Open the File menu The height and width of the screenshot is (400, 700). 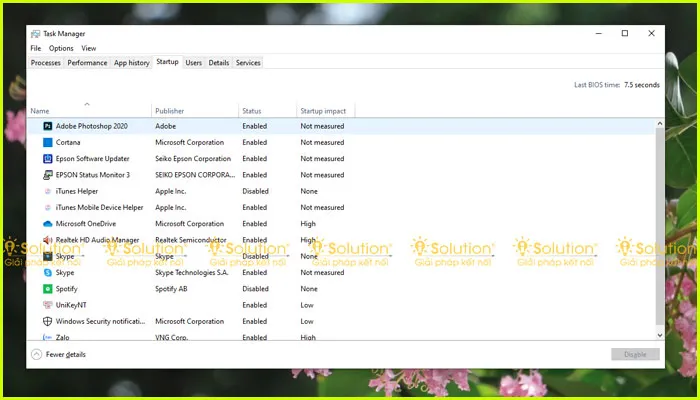(36, 48)
